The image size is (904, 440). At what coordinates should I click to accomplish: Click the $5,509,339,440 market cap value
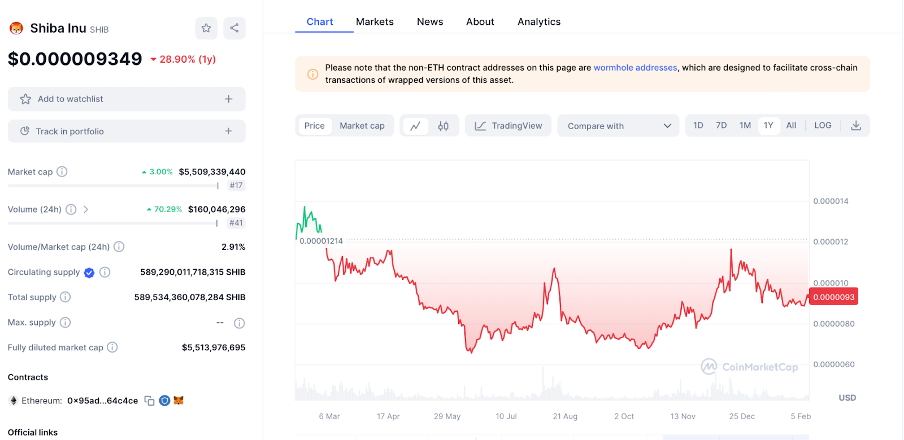click(x=212, y=172)
